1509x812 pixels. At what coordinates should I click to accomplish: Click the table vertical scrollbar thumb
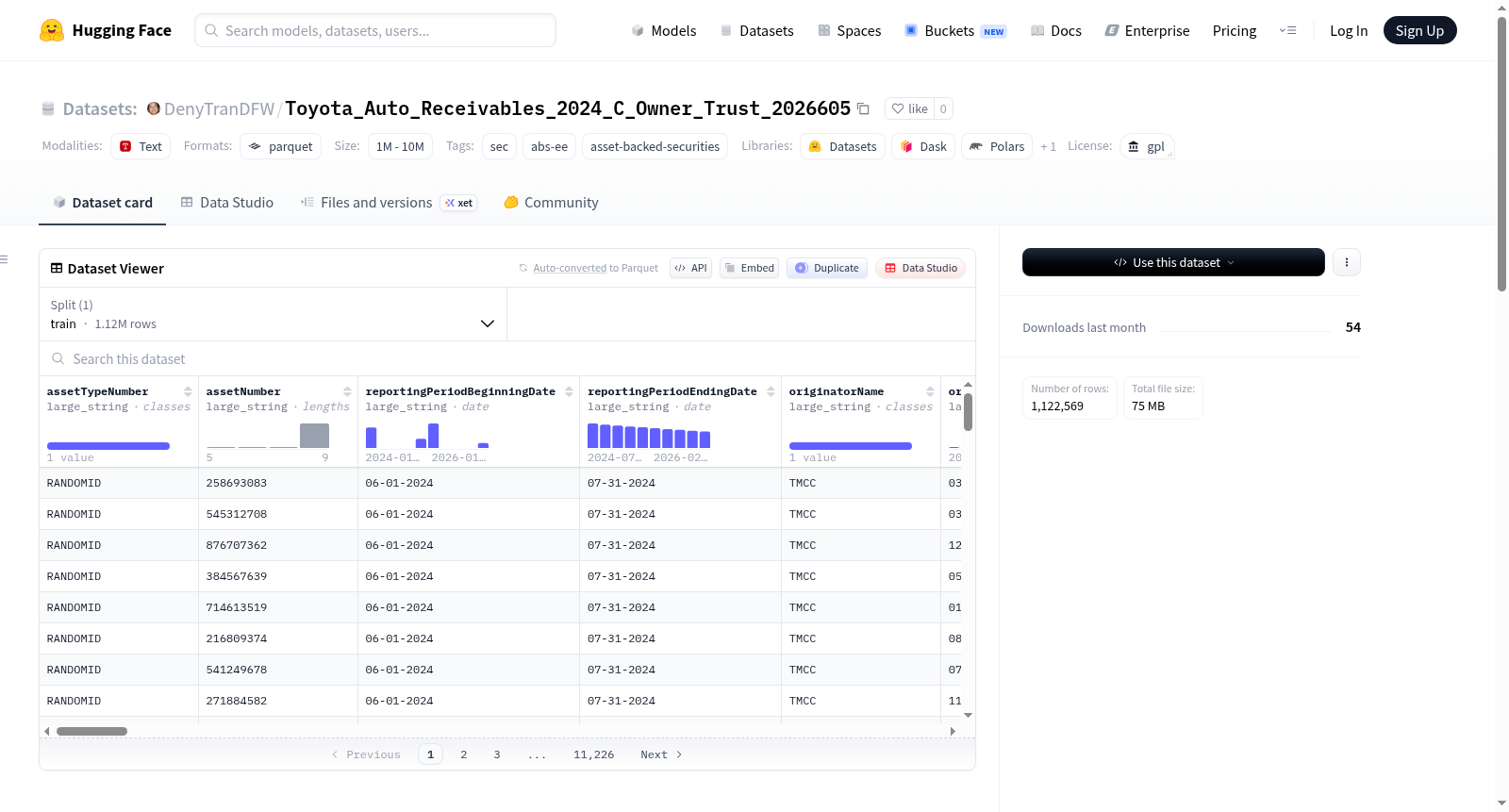pos(968,412)
